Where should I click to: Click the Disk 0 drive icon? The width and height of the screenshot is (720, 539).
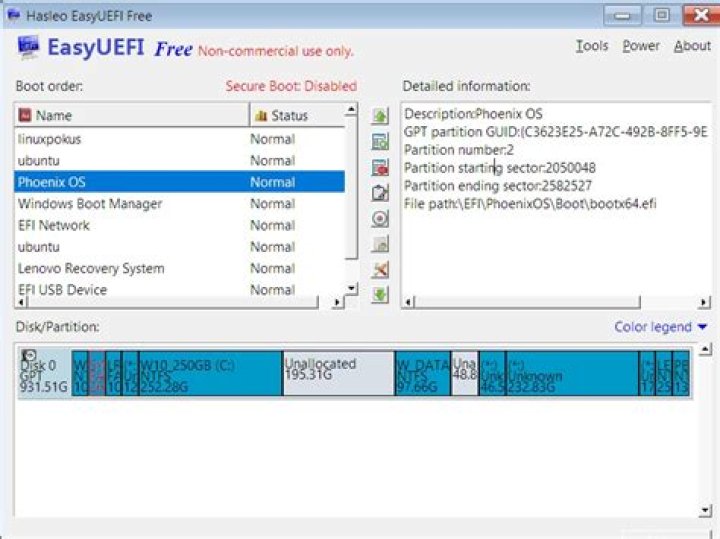point(28,355)
